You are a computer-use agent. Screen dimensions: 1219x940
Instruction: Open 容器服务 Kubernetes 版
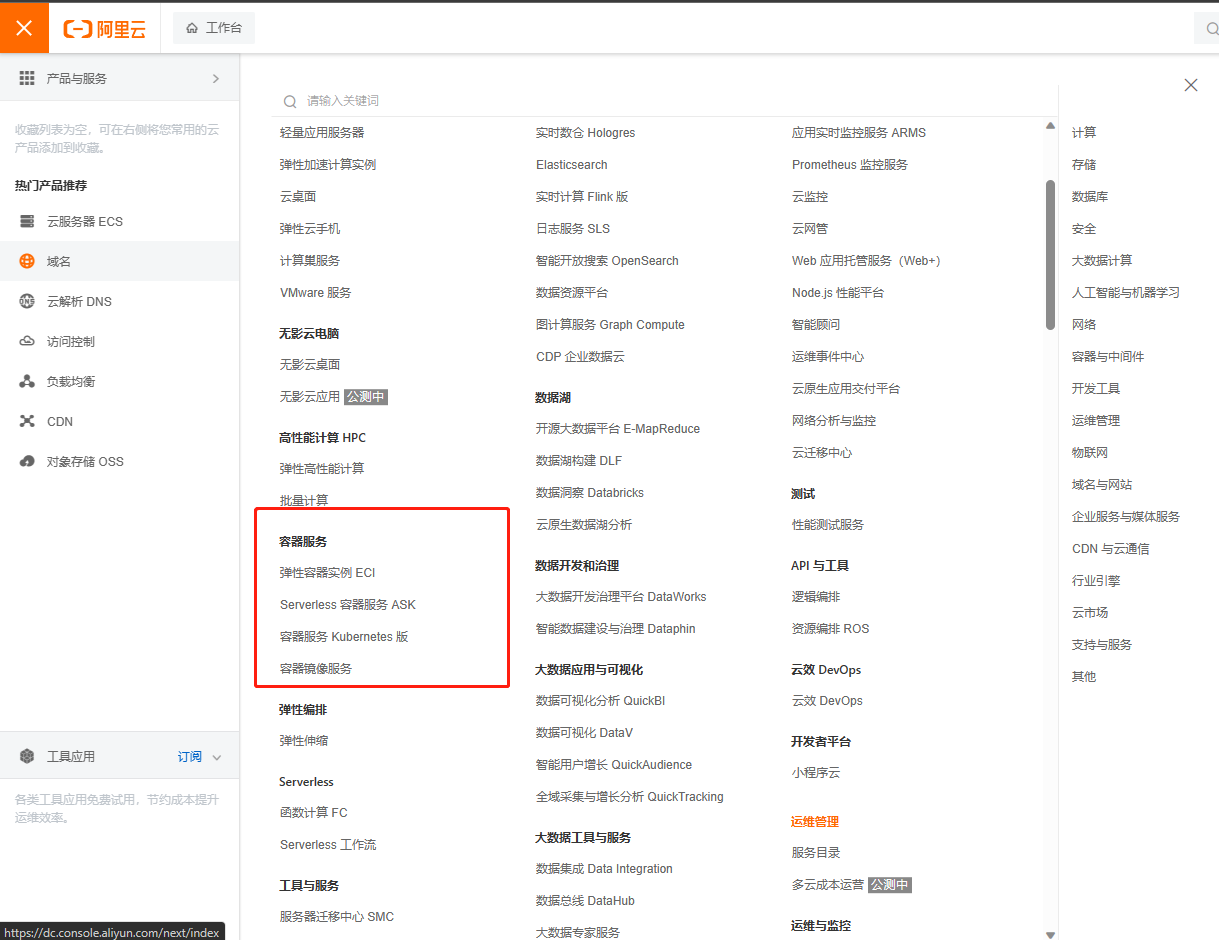pos(344,636)
